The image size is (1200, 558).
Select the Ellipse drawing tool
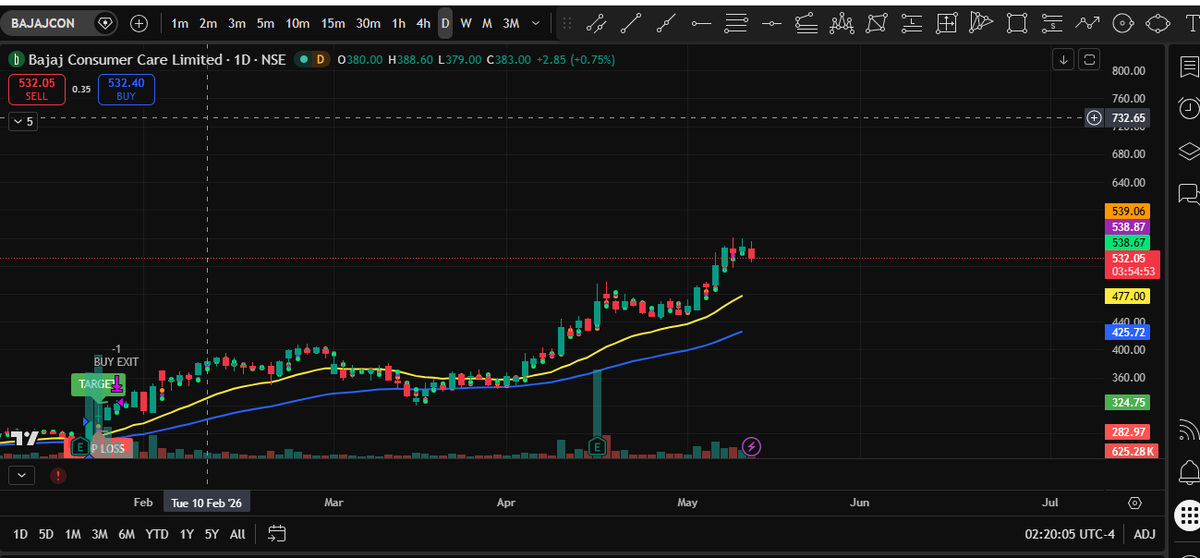[1158, 23]
